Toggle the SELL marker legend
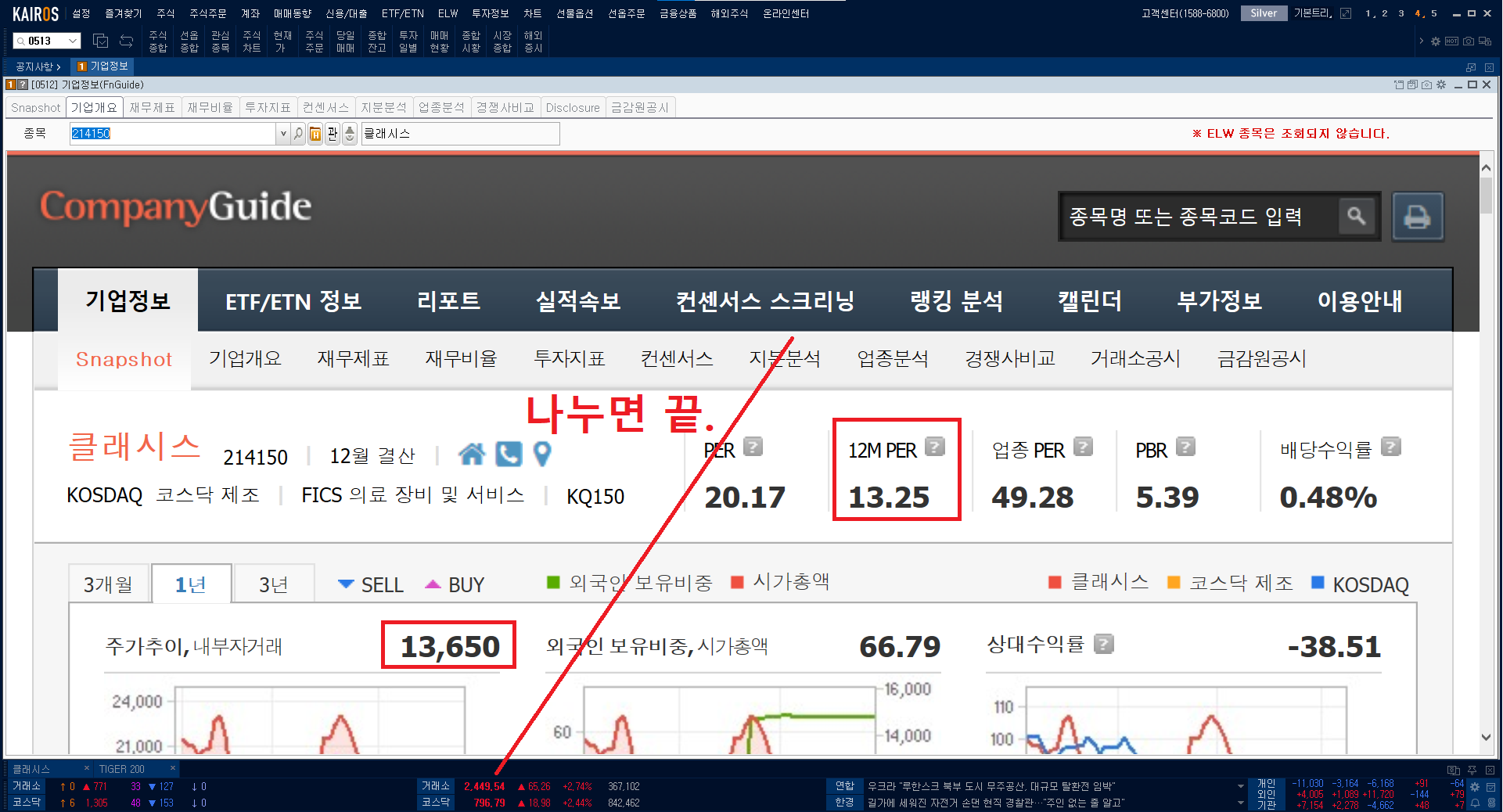 point(371,584)
